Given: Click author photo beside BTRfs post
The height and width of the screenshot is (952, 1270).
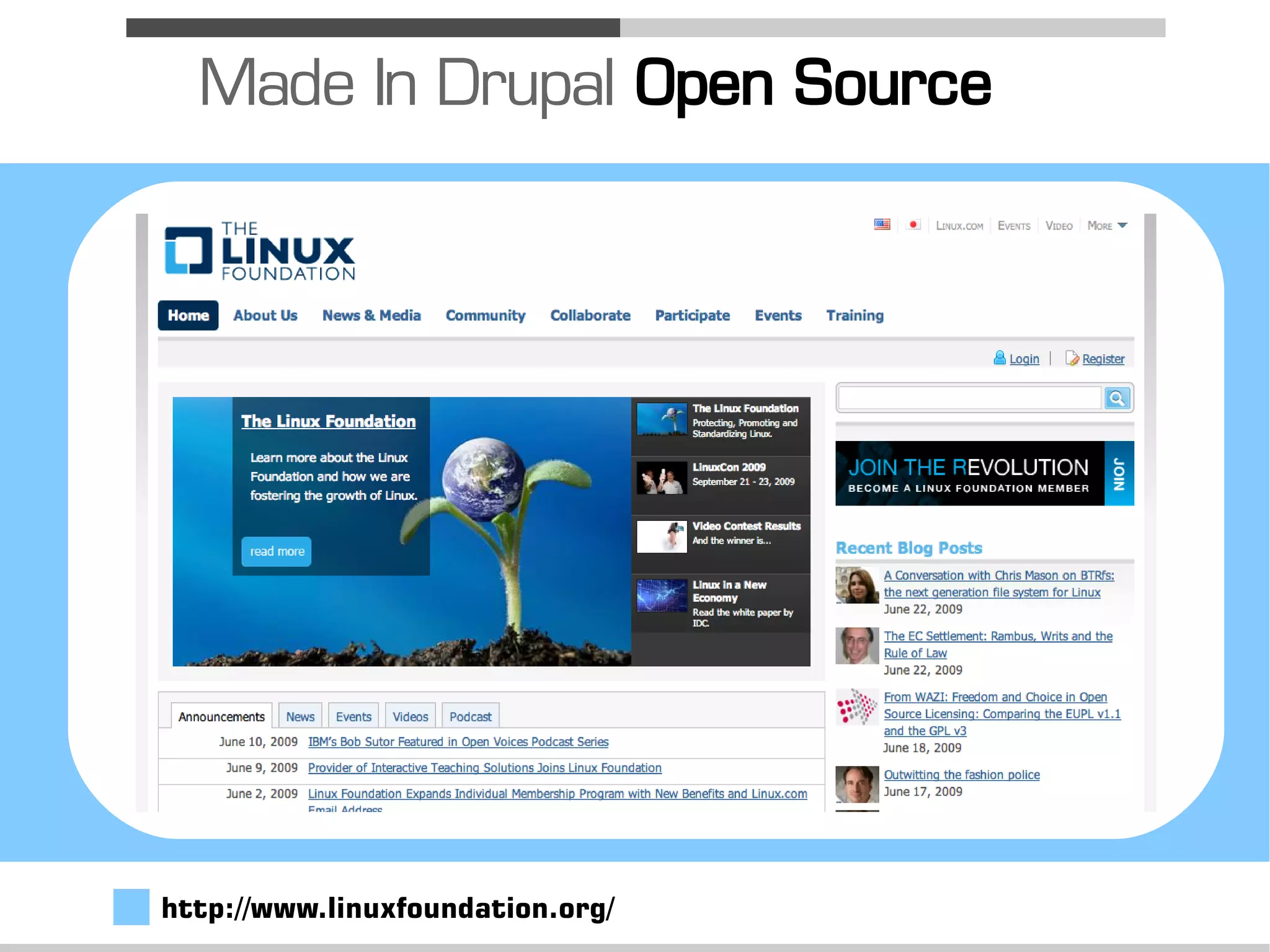Looking at the screenshot, I should 857,585.
